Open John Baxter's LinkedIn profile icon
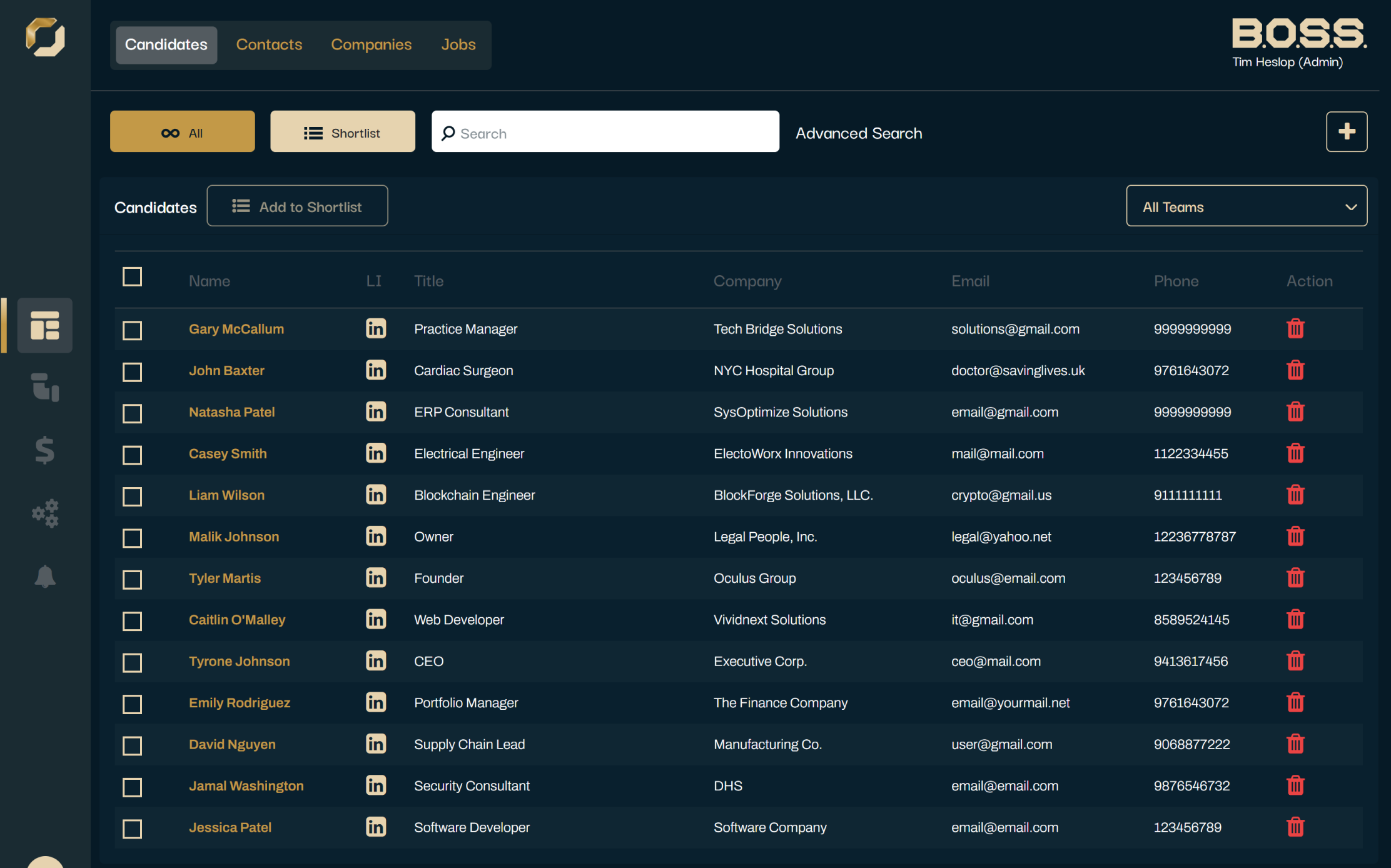 (x=375, y=370)
